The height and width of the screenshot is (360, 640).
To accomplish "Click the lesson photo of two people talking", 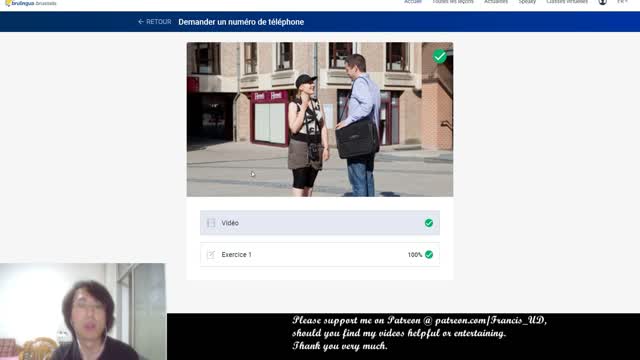I will pos(320,119).
